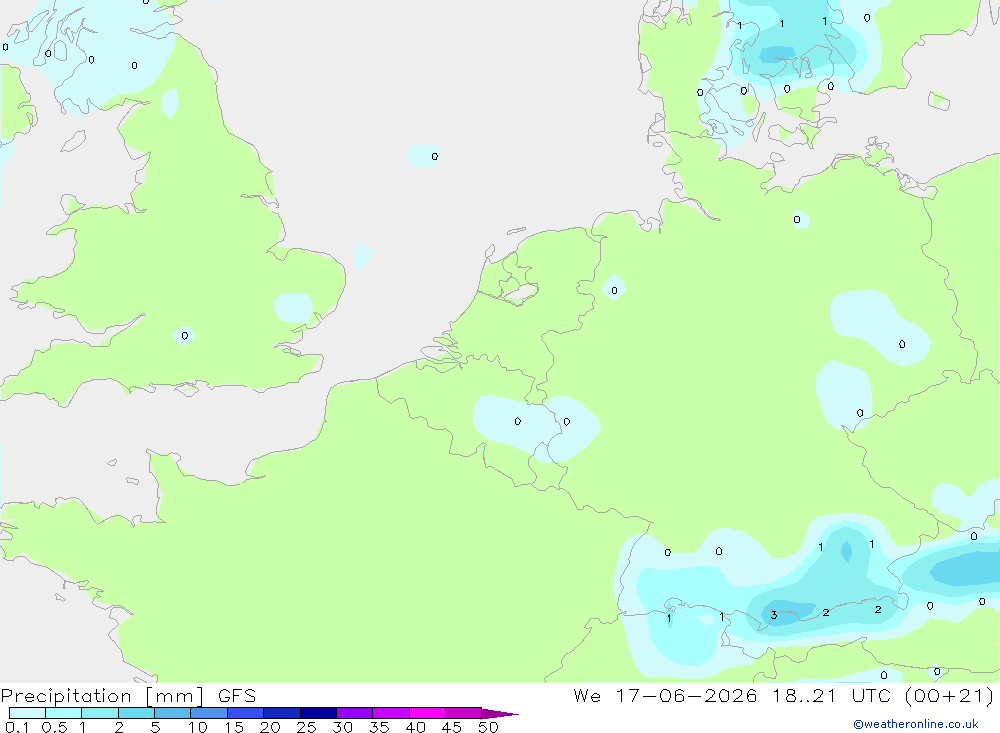Image resolution: width=1000 pixels, height=733 pixels.
Task: Click the legend label '25'
Action: (x=307, y=727)
